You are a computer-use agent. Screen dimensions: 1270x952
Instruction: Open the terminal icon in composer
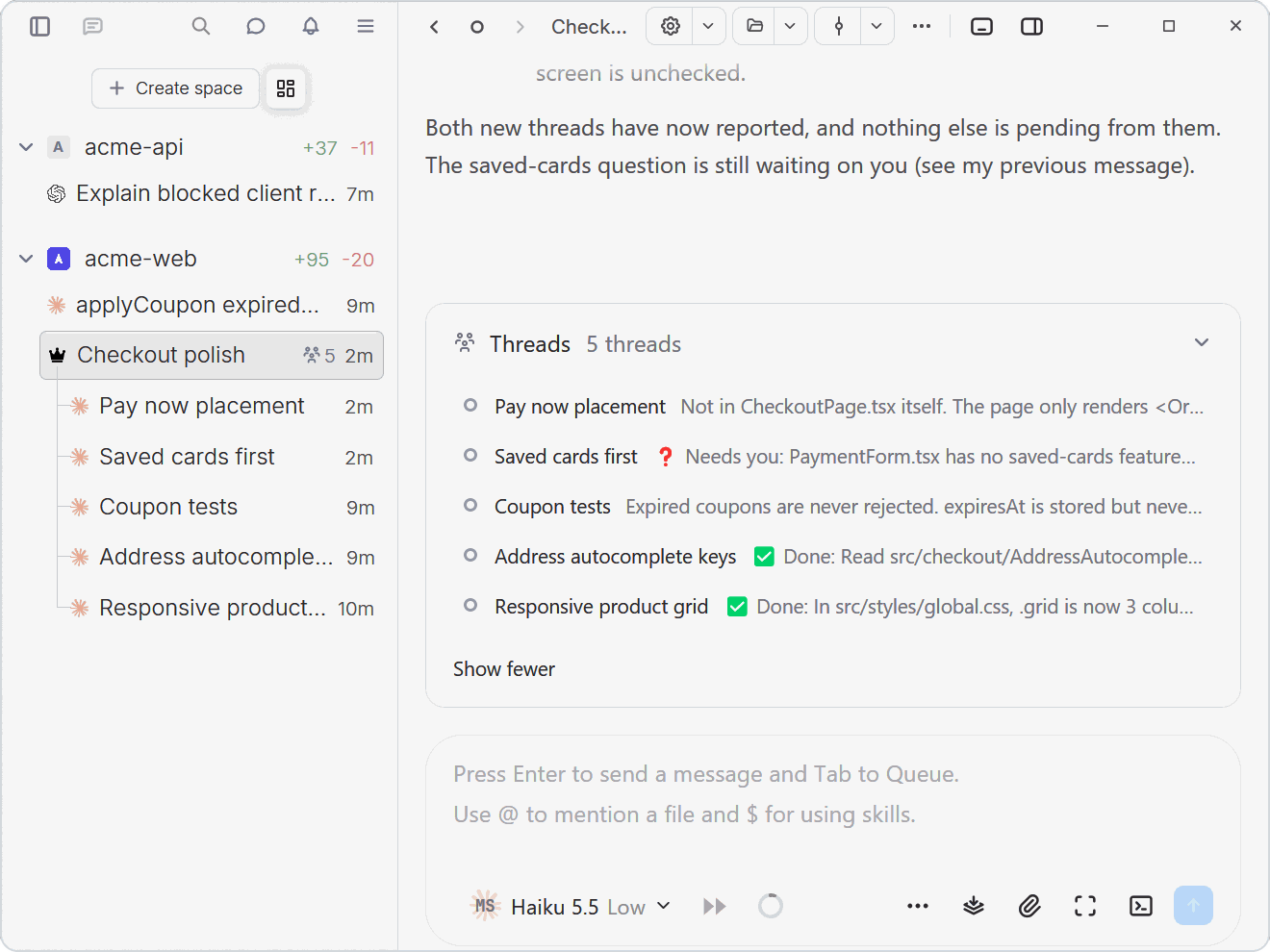point(1141,906)
